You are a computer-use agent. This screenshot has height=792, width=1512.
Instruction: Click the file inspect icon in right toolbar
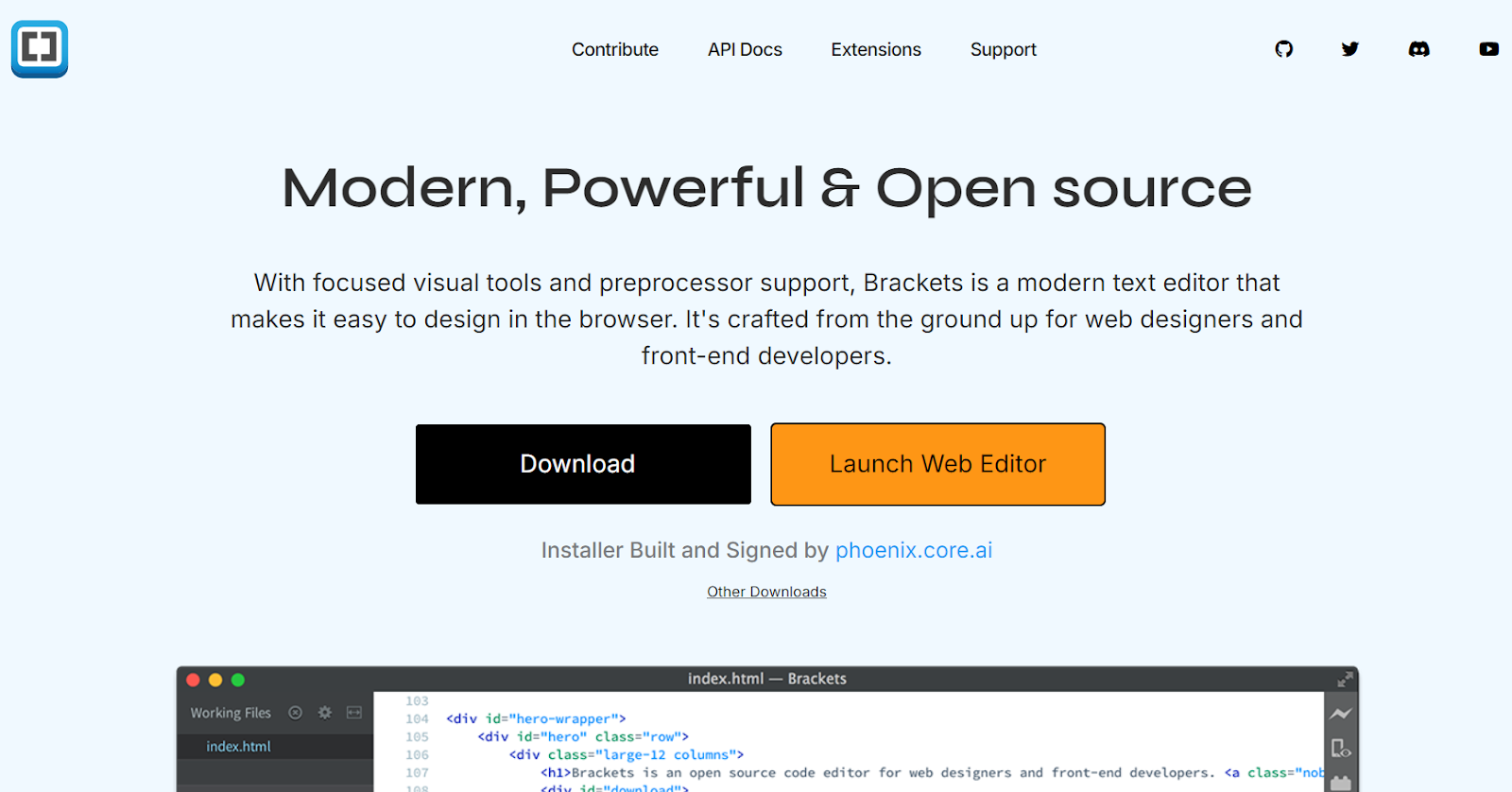point(1341,749)
